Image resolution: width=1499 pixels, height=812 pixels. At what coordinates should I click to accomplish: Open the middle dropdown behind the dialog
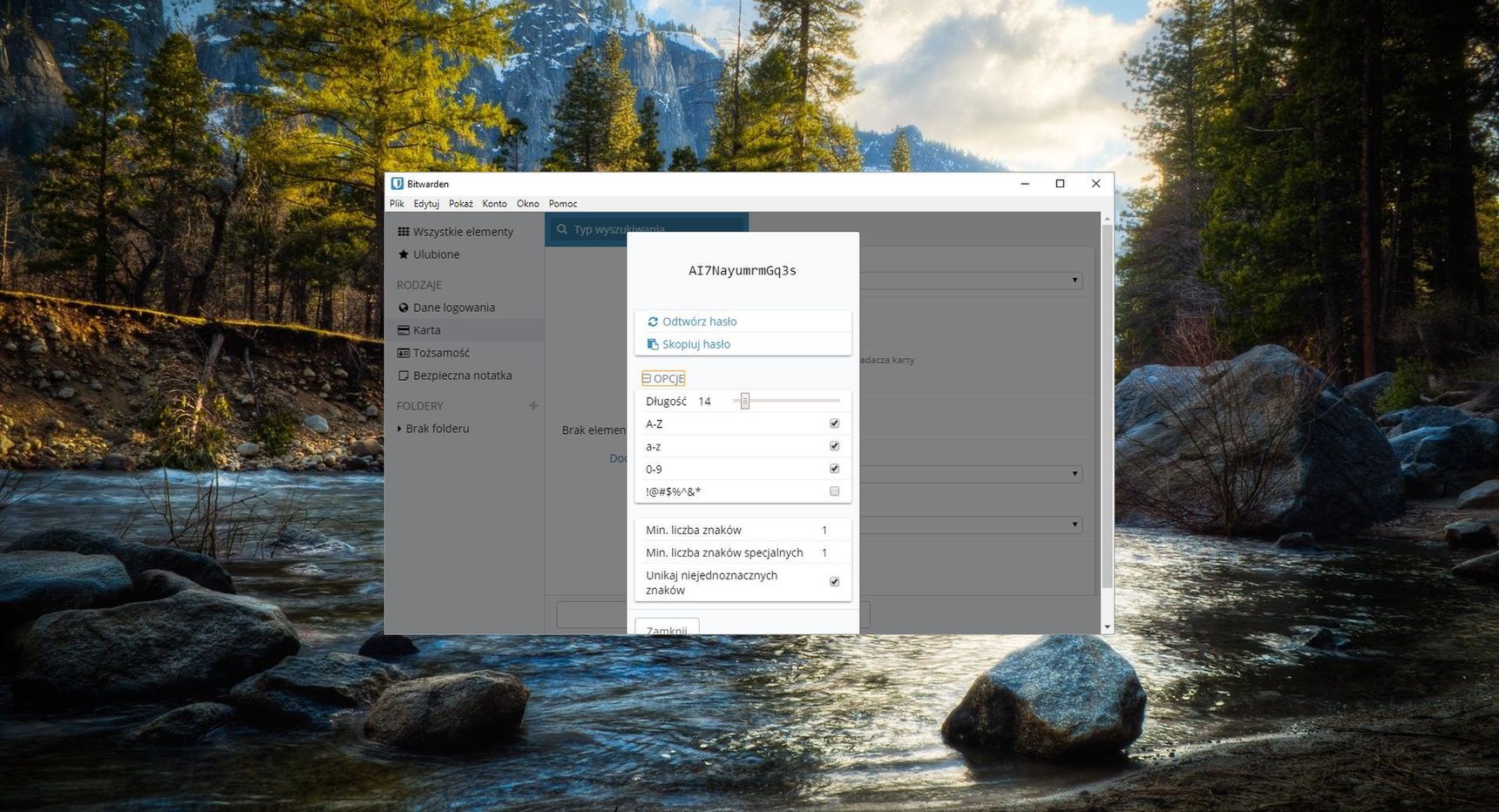[x=971, y=474]
